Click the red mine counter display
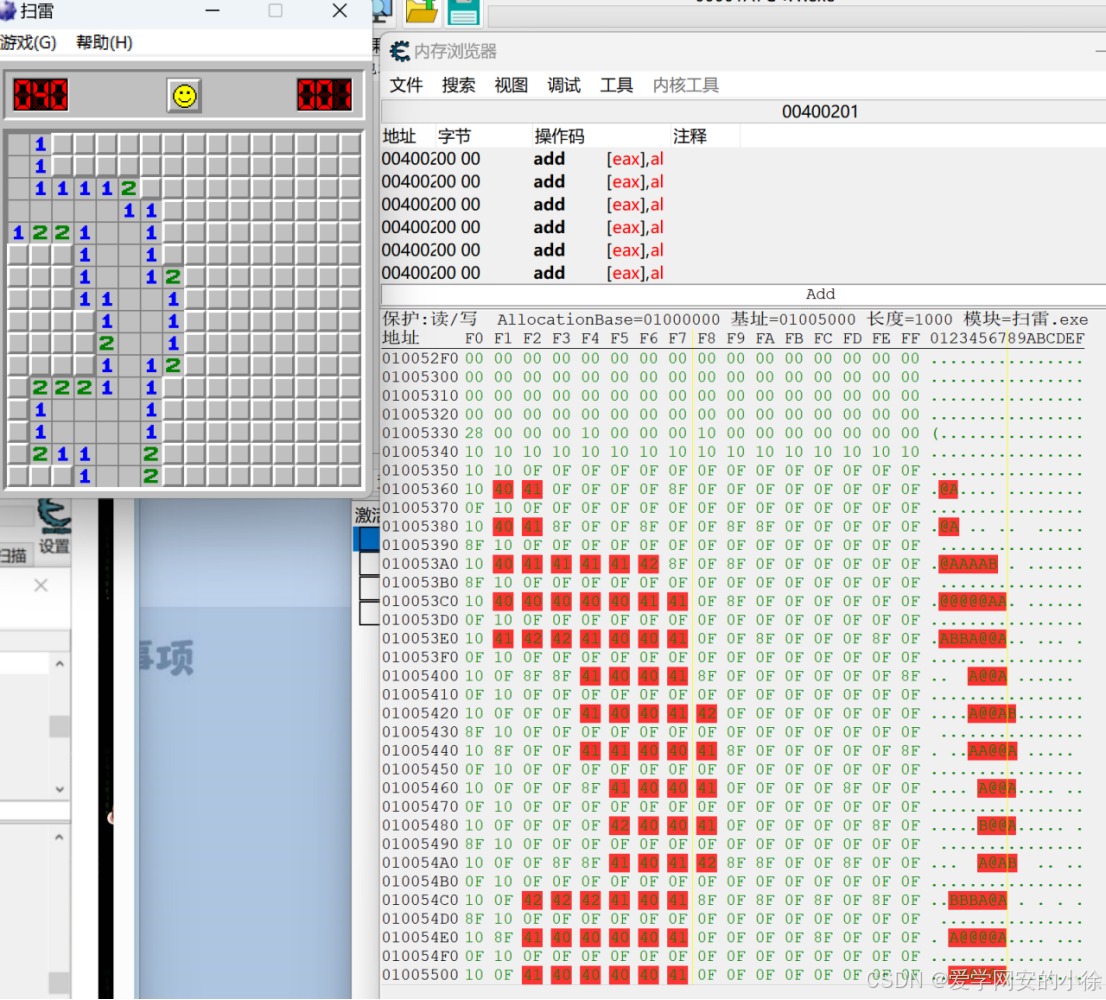The image size is (1106, 1000). [x=41, y=95]
